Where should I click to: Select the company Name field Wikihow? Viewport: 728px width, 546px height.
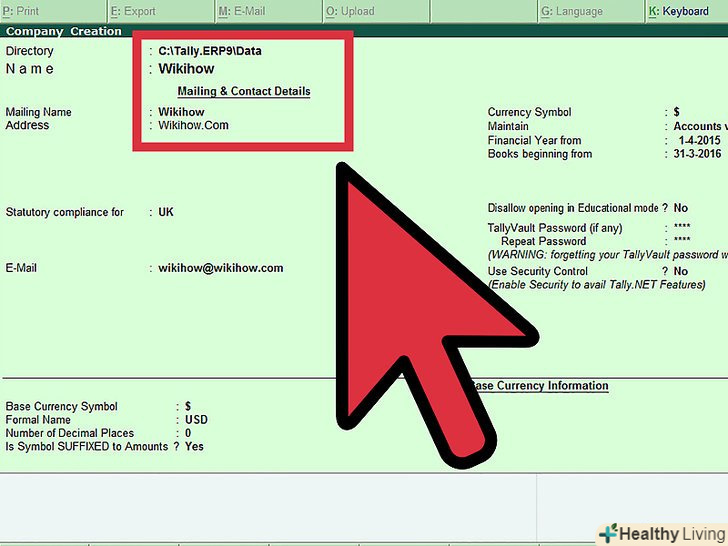(186, 69)
